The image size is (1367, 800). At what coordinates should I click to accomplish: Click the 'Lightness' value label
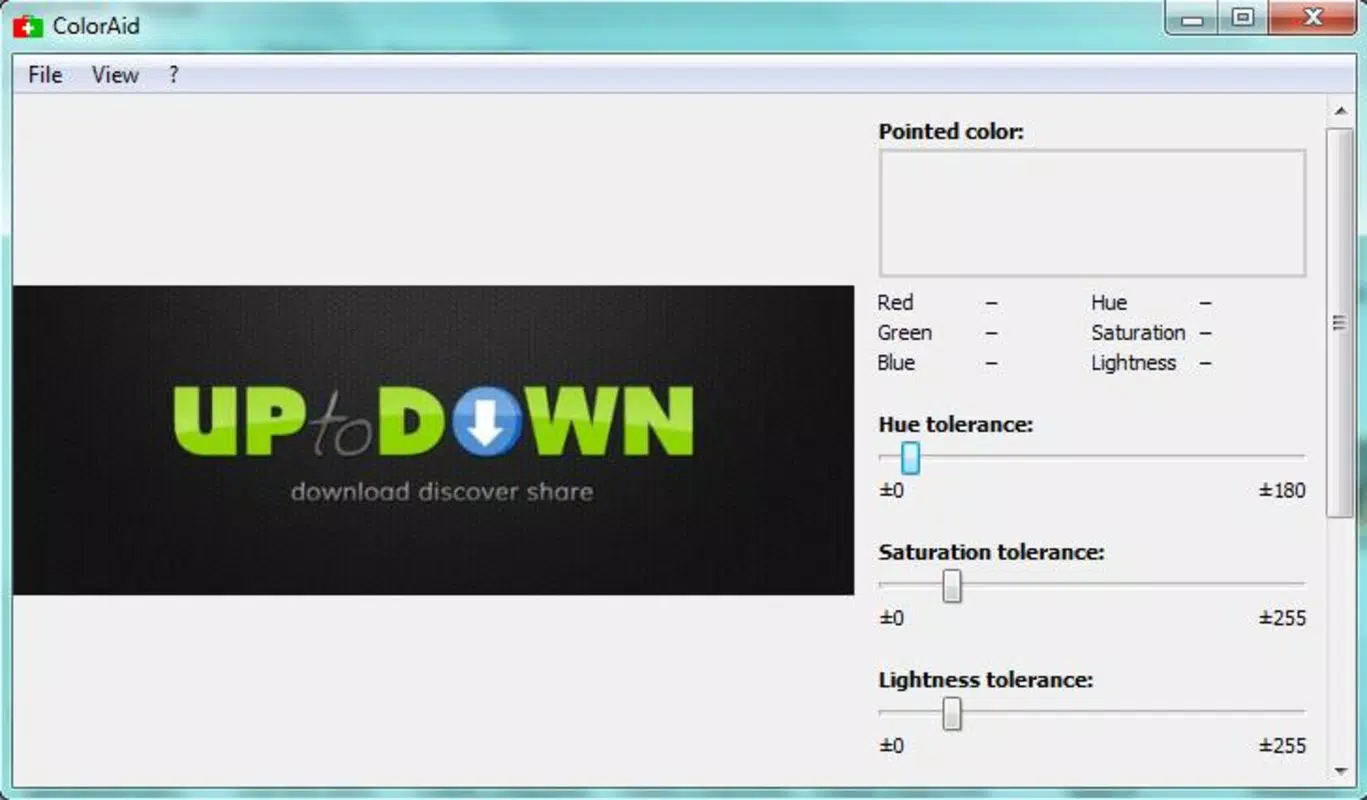(1133, 362)
